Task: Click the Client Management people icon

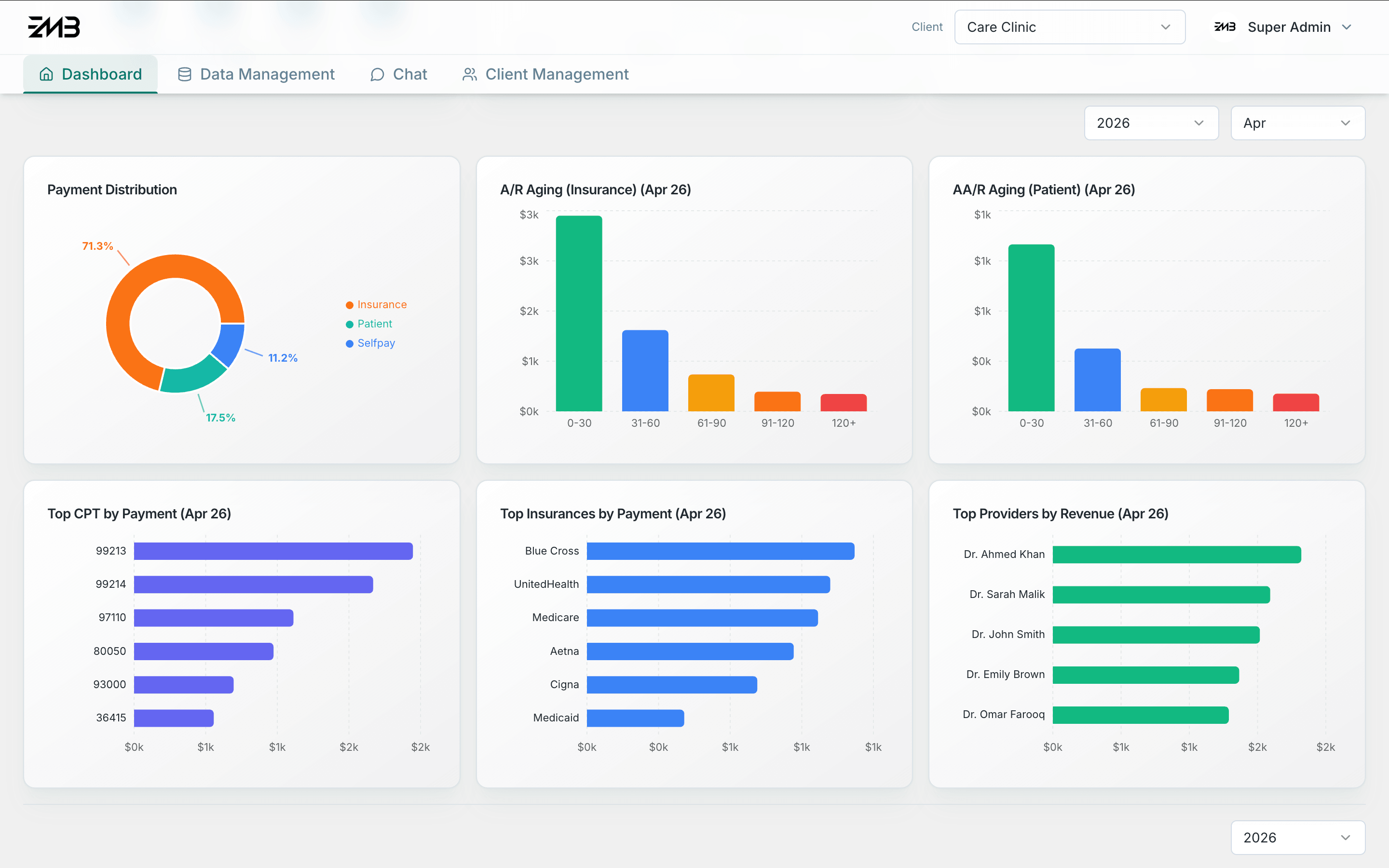Action: tap(469, 74)
